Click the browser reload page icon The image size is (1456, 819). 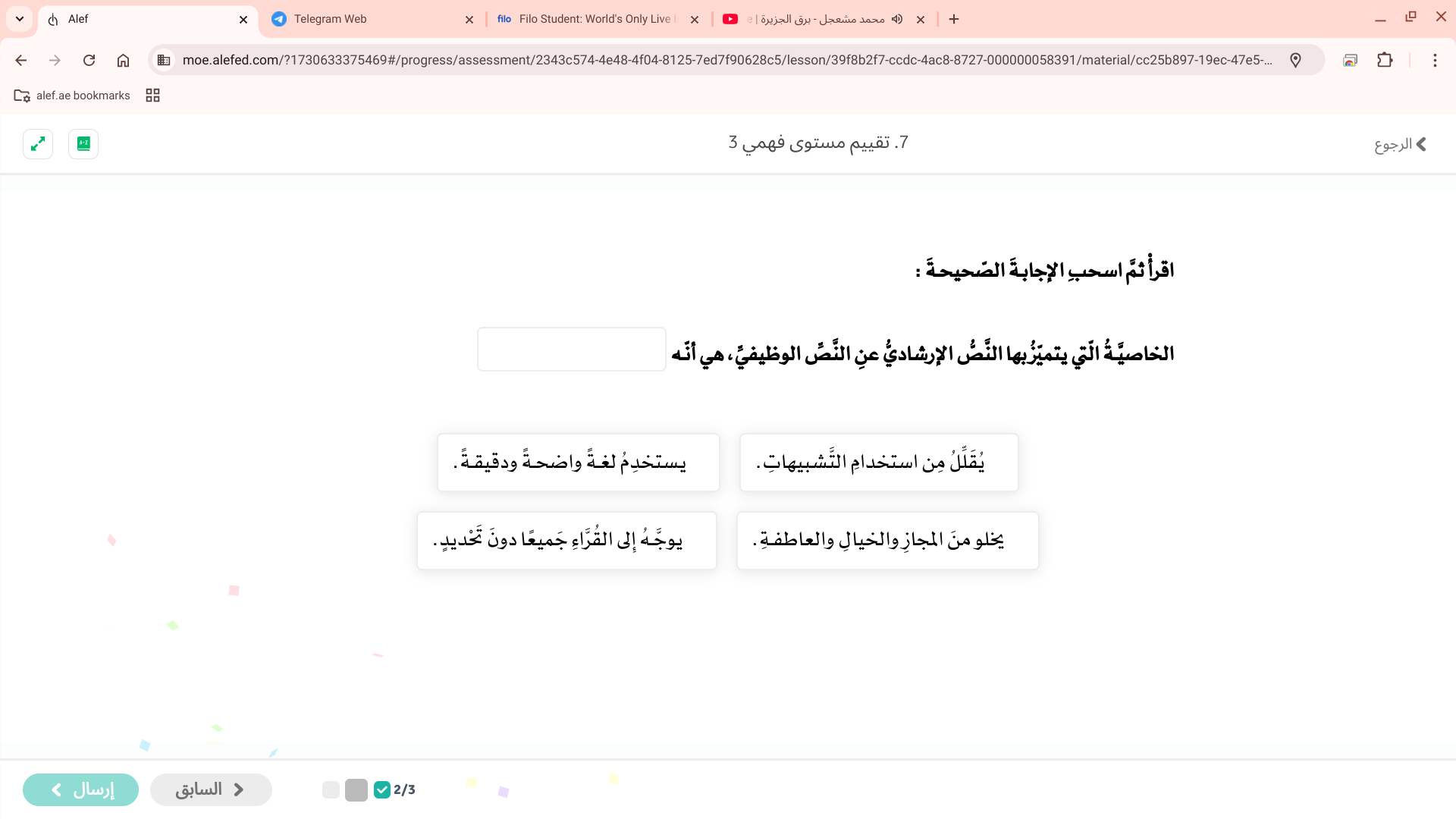tap(89, 60)
